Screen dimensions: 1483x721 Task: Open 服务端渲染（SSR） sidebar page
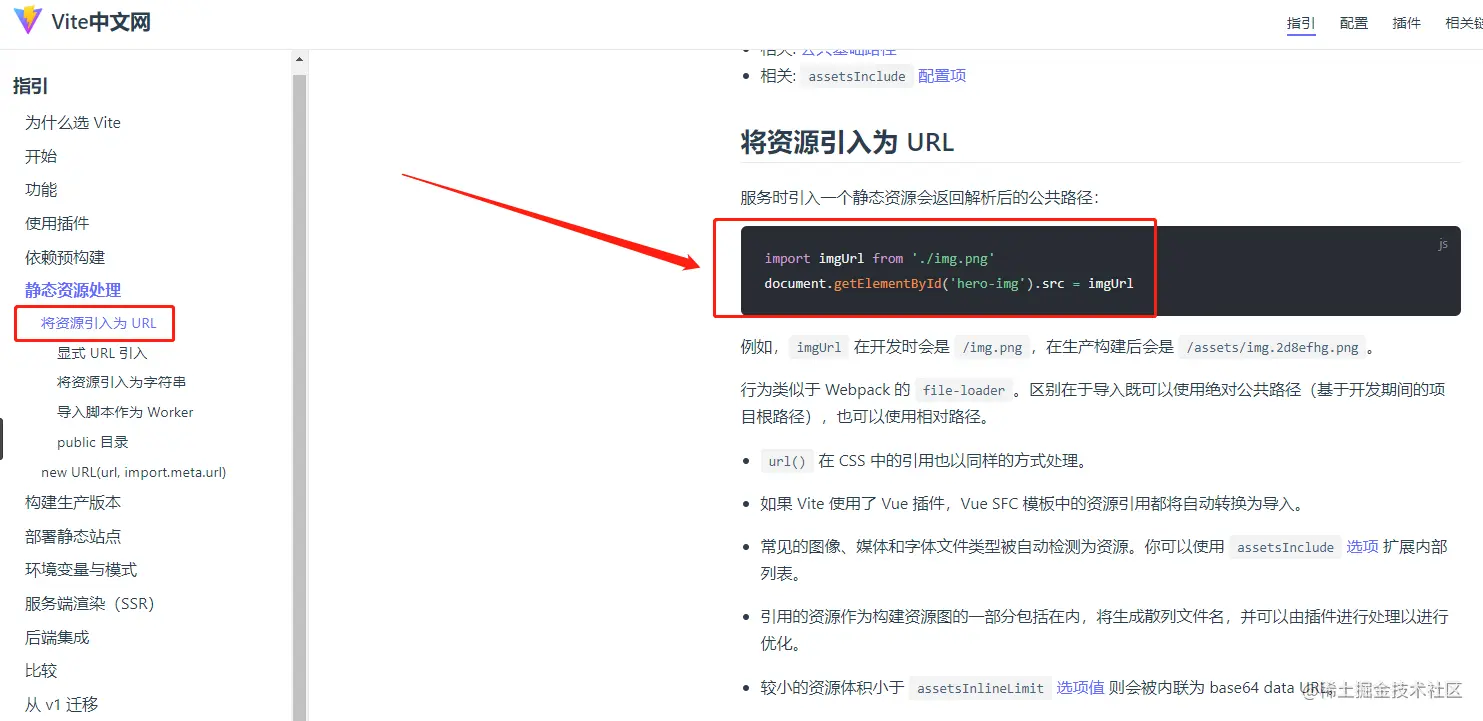[x=90, y=604]
